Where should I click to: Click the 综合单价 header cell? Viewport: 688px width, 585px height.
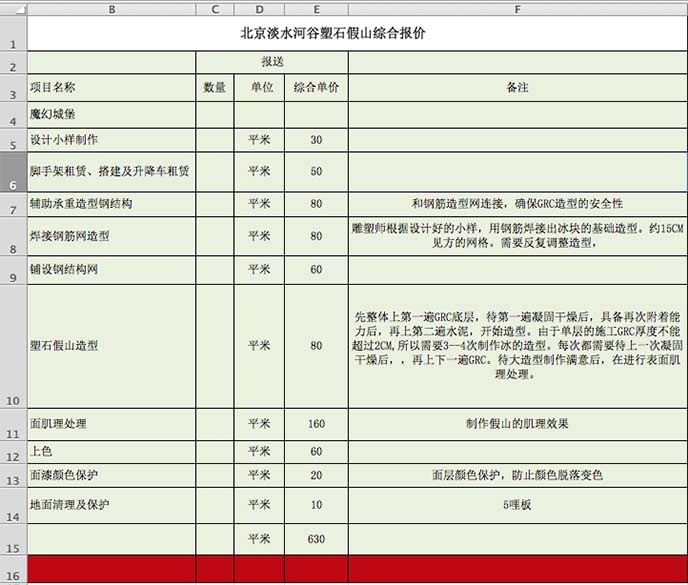(316, 88)
